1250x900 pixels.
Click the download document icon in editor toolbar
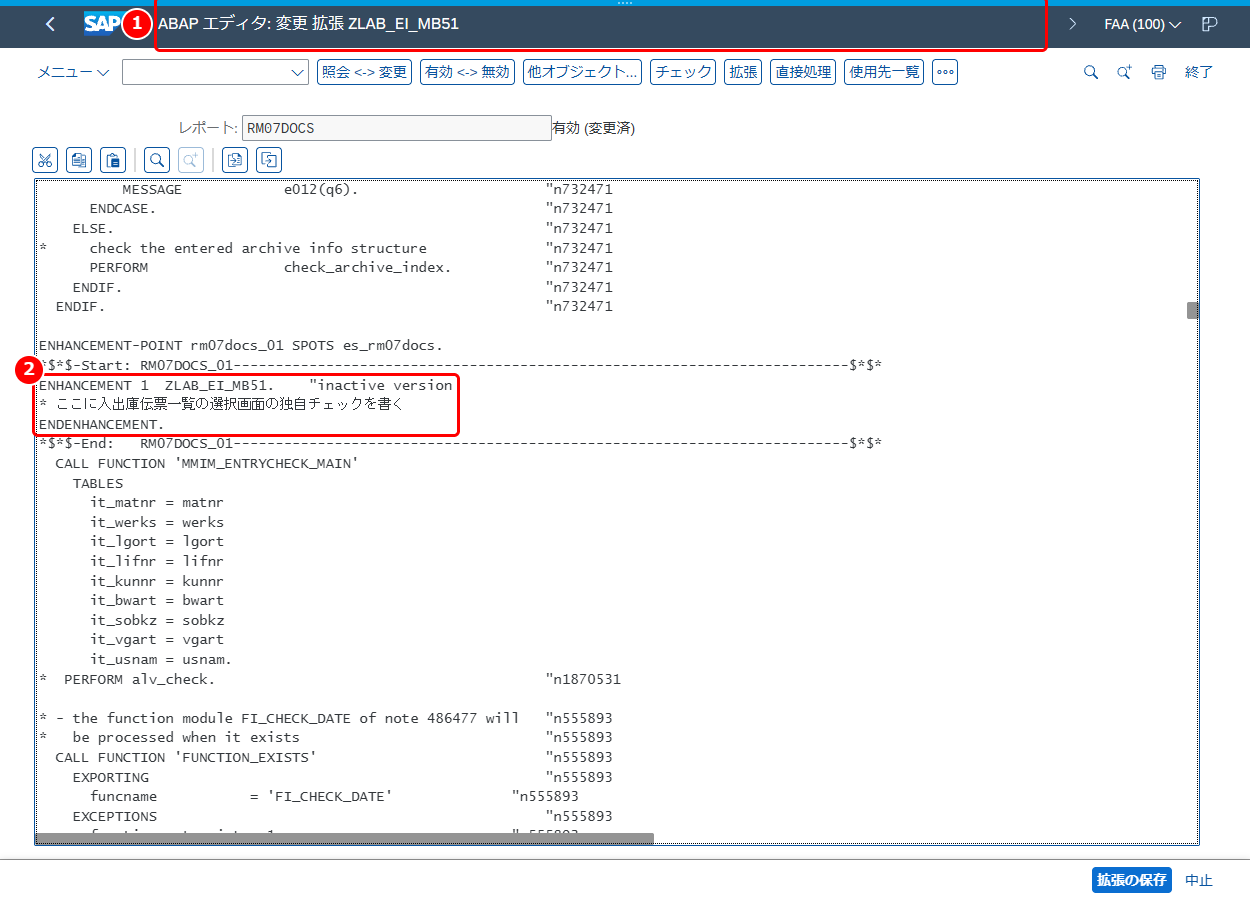[x=269, y=159]
